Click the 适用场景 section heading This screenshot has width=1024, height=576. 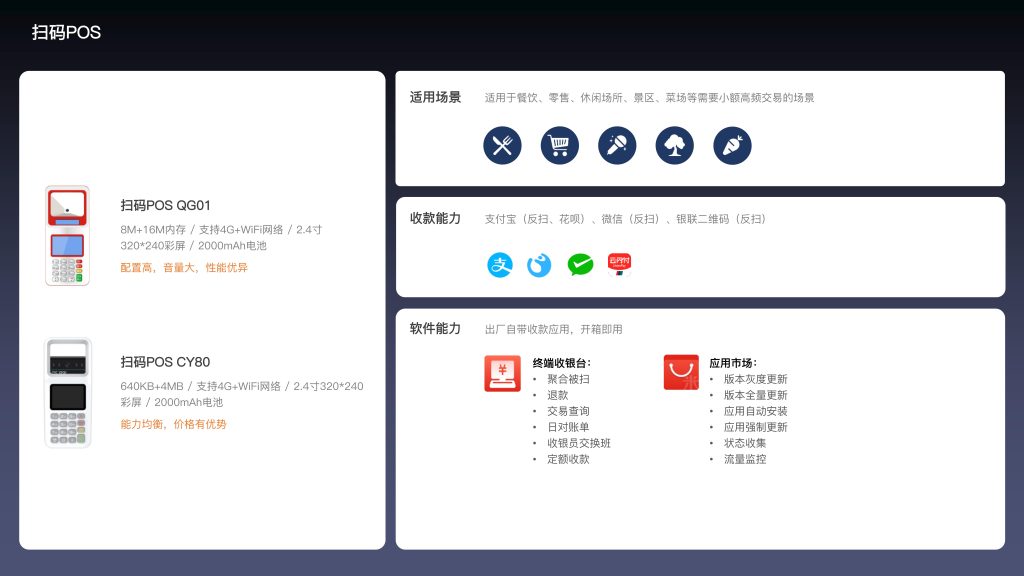click(435, 97)
